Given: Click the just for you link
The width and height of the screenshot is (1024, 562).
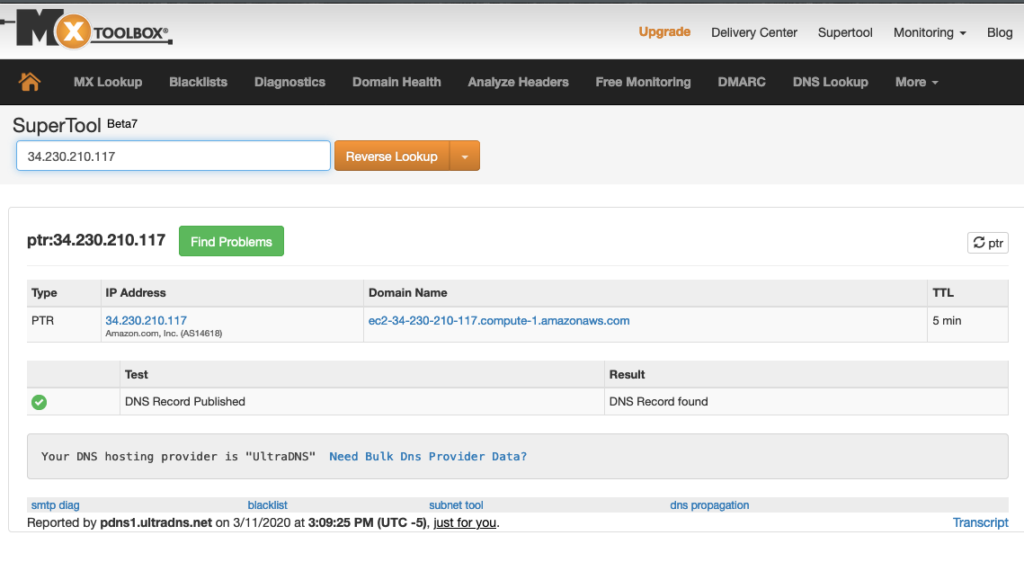Looking at the screenshot, I should point(465,523).
